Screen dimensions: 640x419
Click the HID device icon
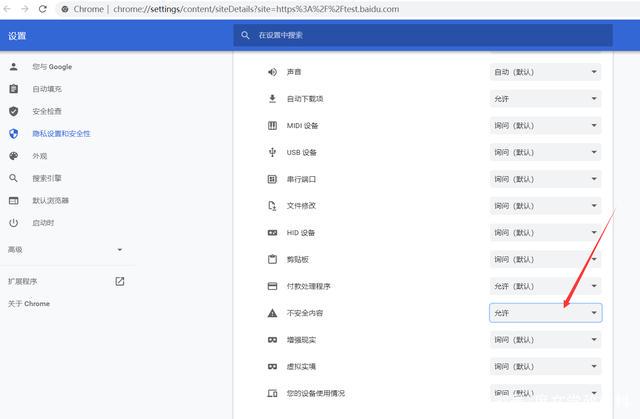coord(272,233)
